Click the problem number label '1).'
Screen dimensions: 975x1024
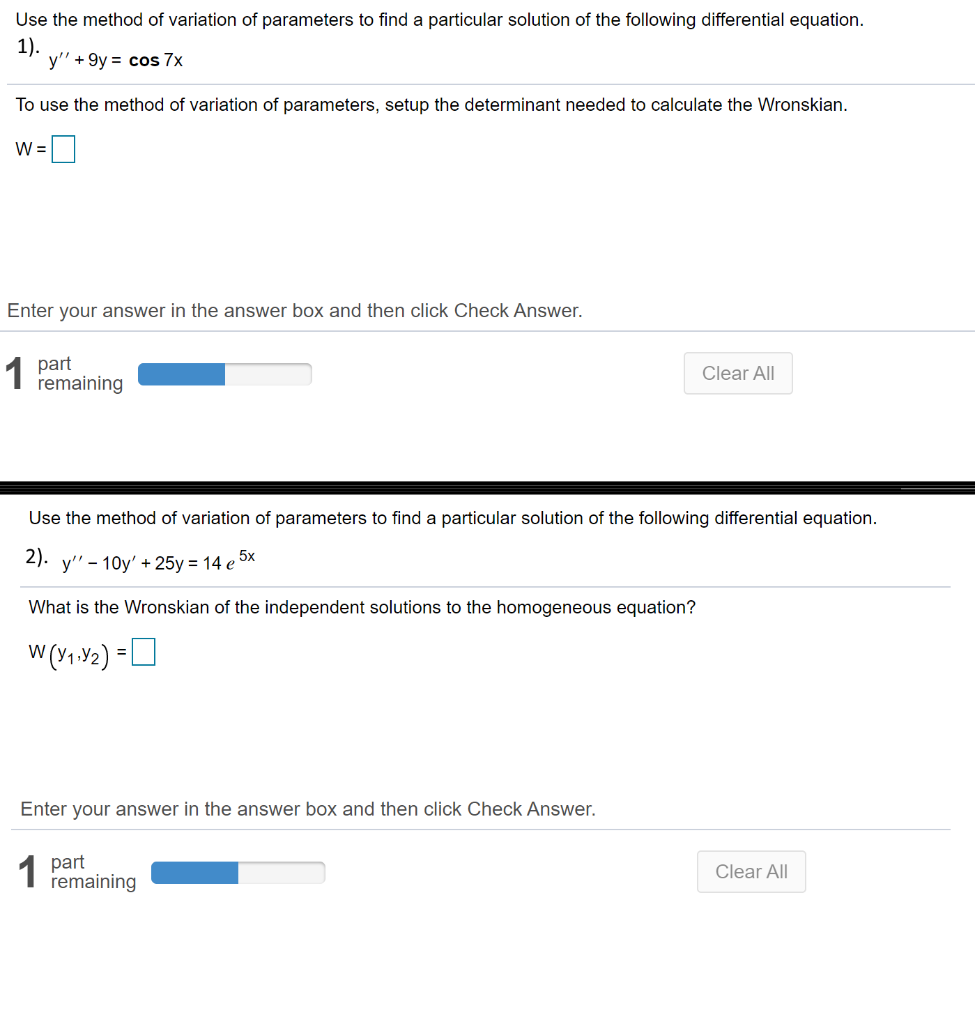coord(26,45)
